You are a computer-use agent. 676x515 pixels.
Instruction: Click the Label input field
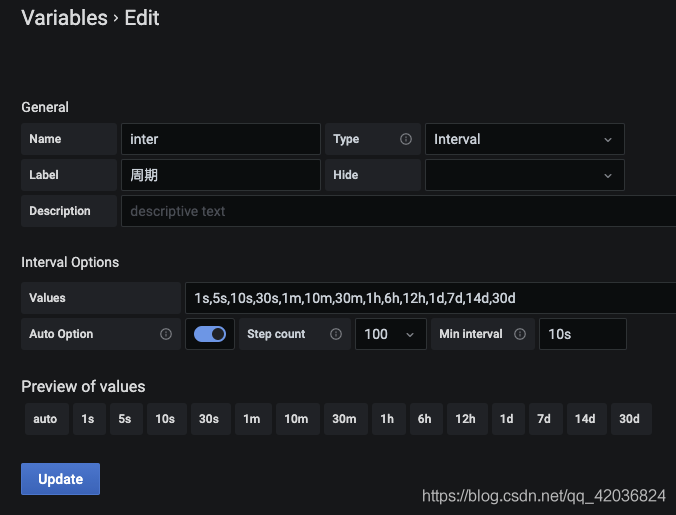(x=221, y=175)
